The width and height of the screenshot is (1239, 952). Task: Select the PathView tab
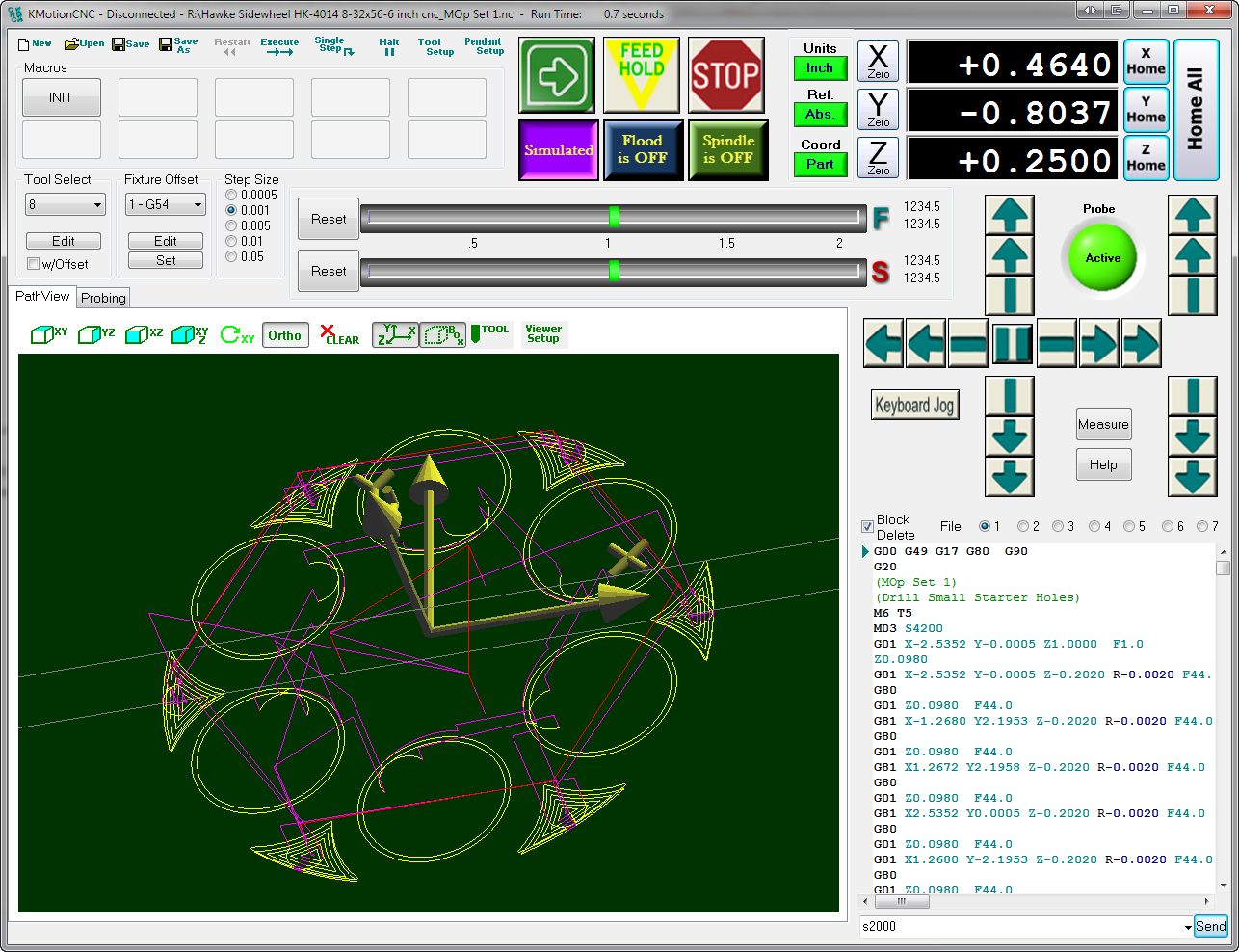tap(42, 296)
